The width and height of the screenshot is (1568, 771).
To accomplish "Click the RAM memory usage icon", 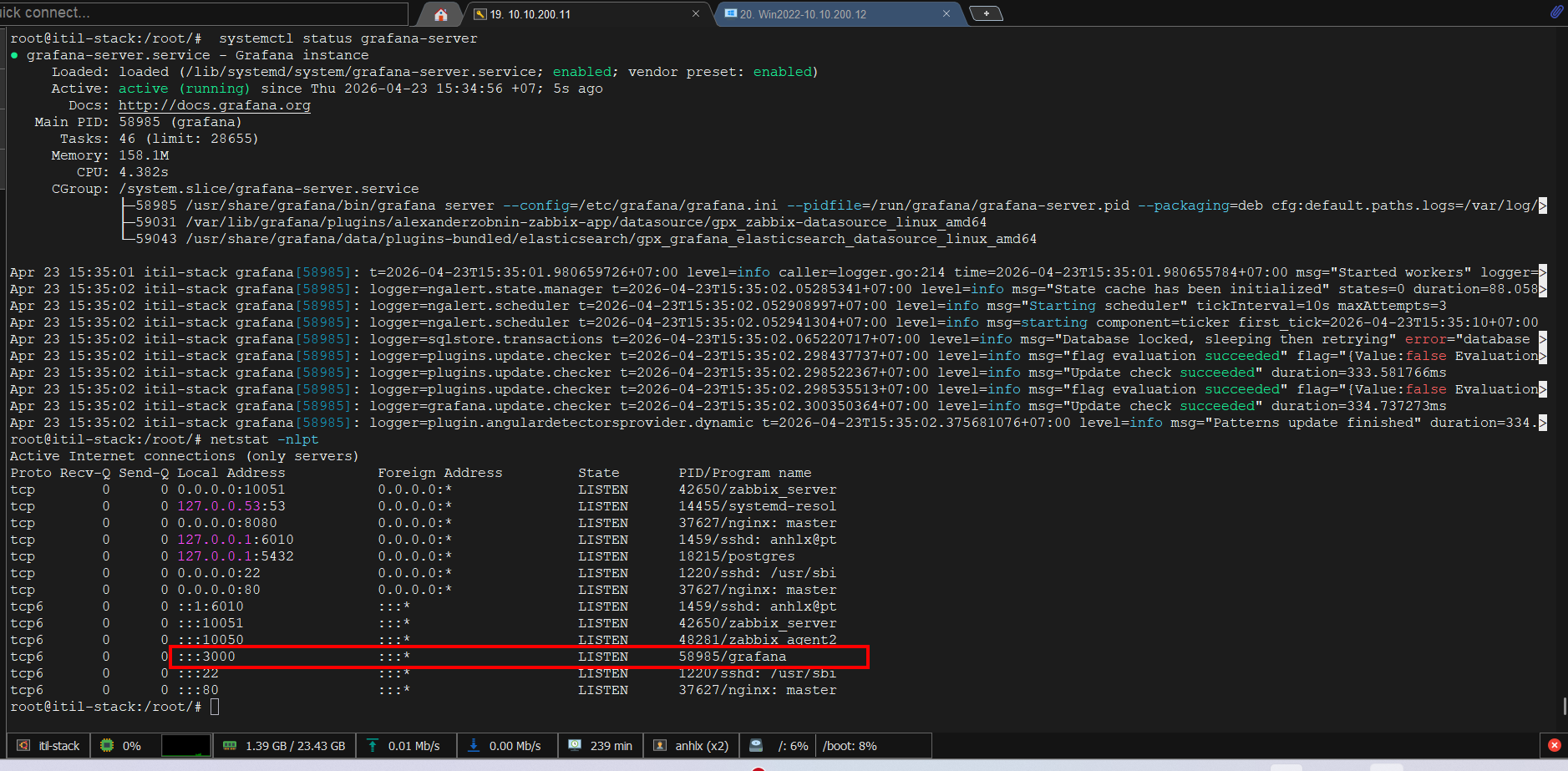I will pos(230,746).
